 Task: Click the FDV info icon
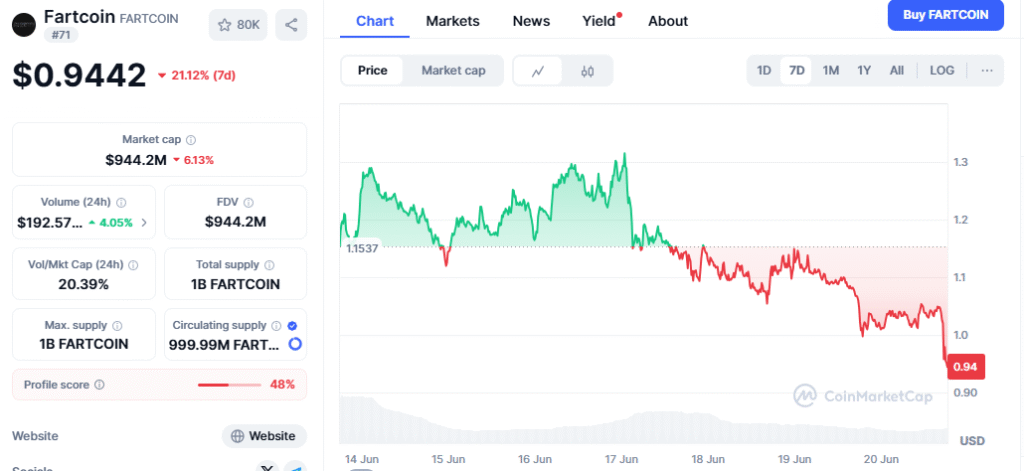point(248,203)
